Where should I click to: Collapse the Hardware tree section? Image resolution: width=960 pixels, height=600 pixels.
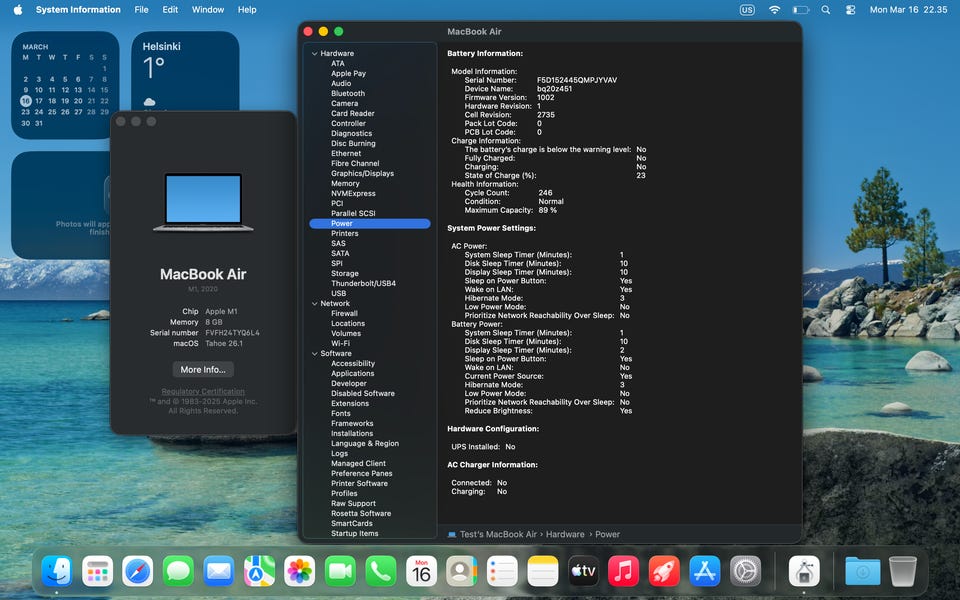pyautogui.click(x=314, y=54)
